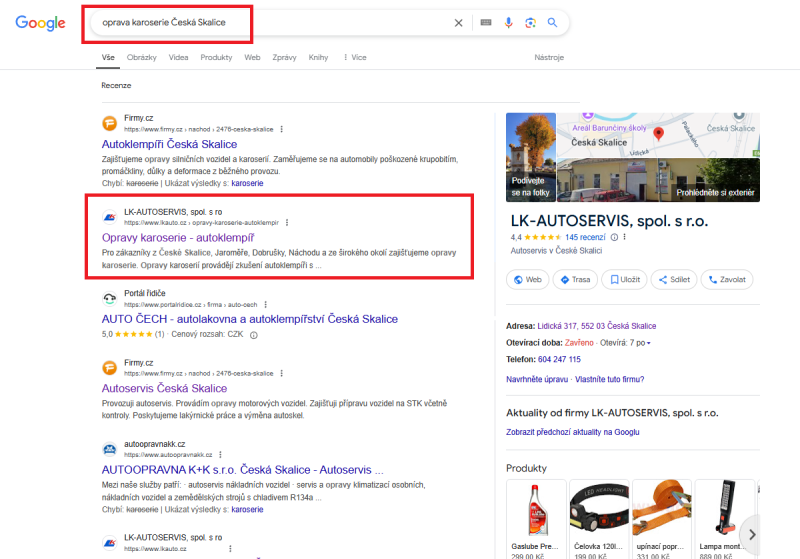Screen dimensions: 800x559
Task: Open address Lidická 317 link
Action: coord(596,326)
